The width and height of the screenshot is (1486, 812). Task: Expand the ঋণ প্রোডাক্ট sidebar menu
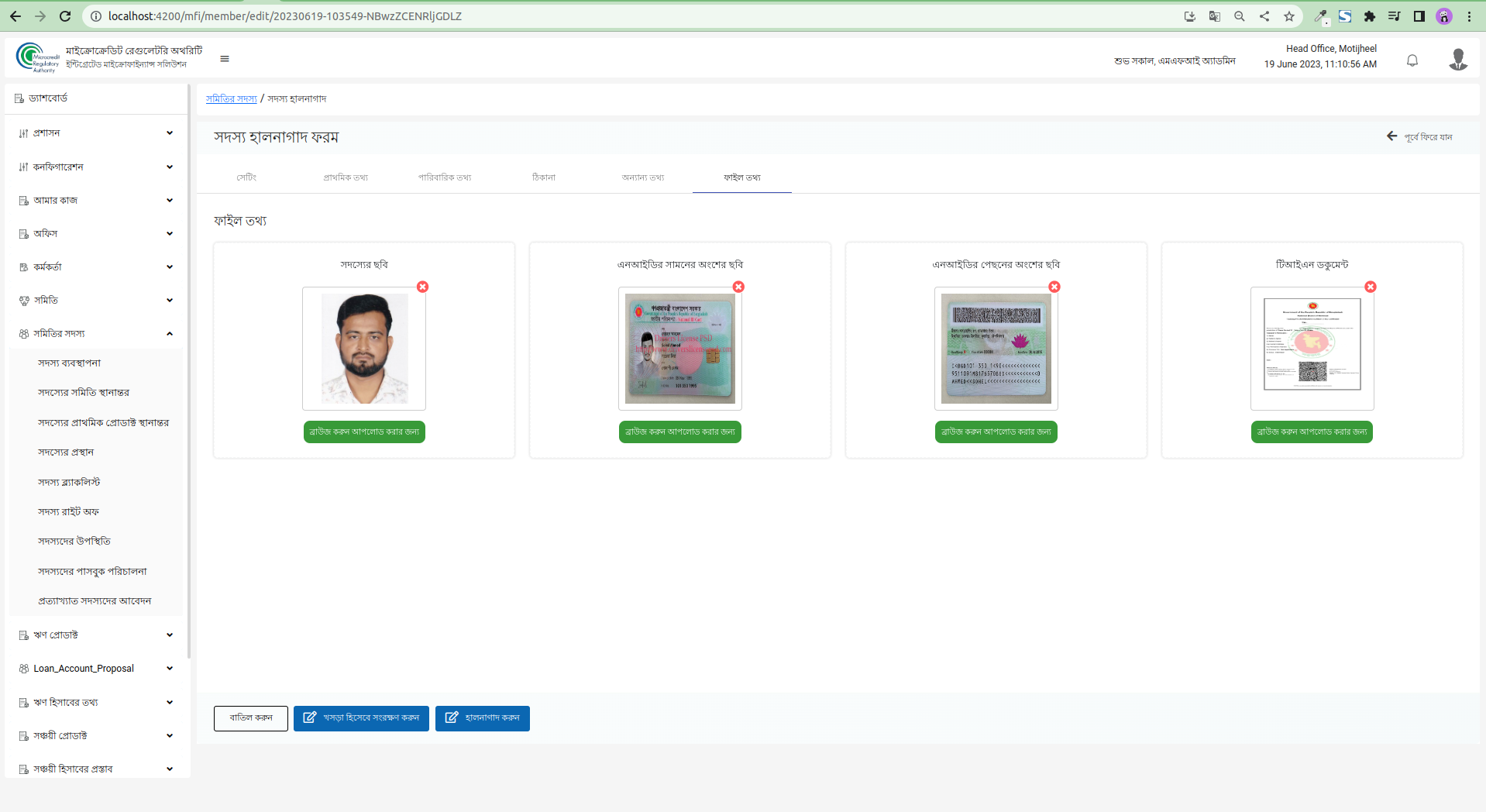(x=96, y=635)
